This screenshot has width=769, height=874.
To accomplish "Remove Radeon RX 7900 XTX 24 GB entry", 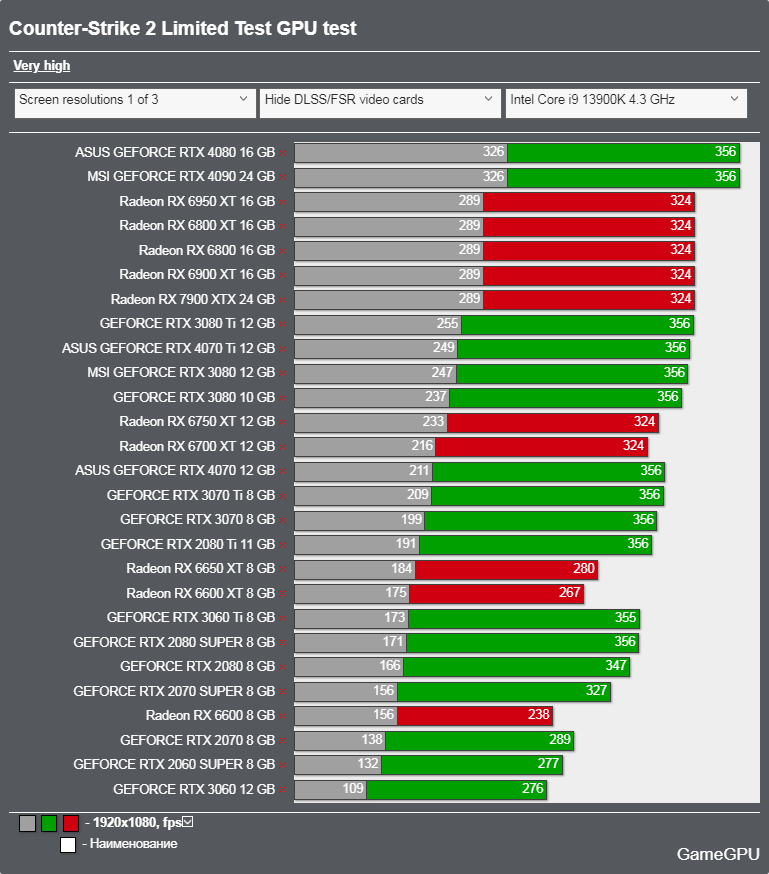I will [283, 300].
